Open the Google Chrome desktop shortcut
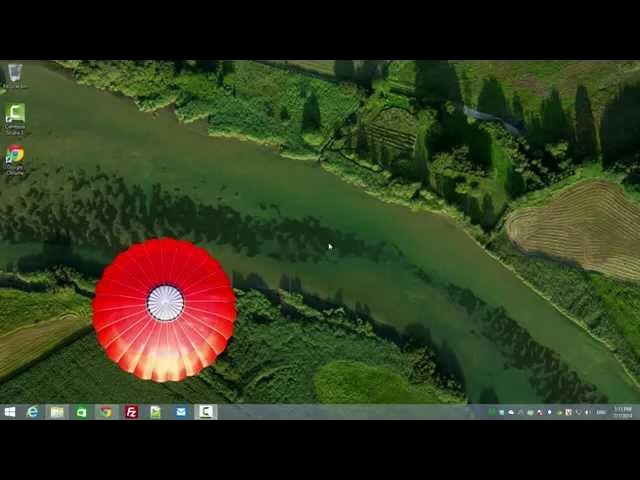Screen dimensions: 640x480 [15, 158]
